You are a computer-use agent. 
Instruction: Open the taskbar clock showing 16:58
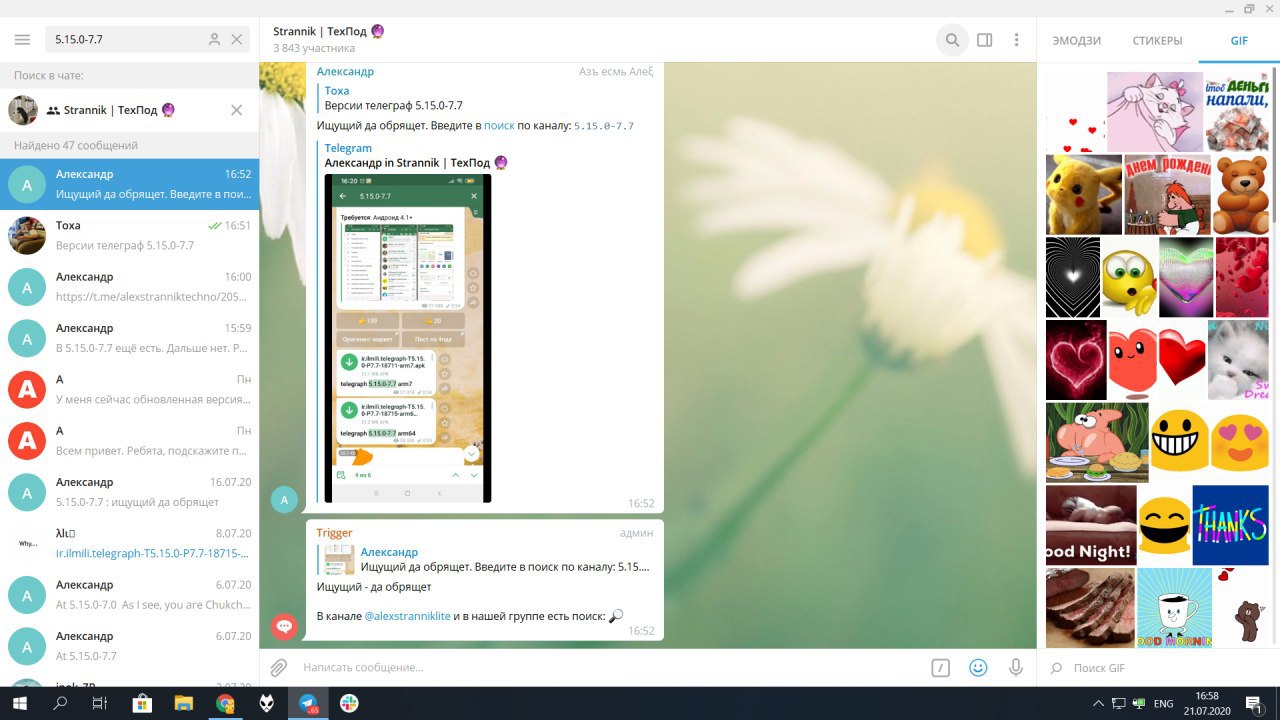(x=1208, y=704)
